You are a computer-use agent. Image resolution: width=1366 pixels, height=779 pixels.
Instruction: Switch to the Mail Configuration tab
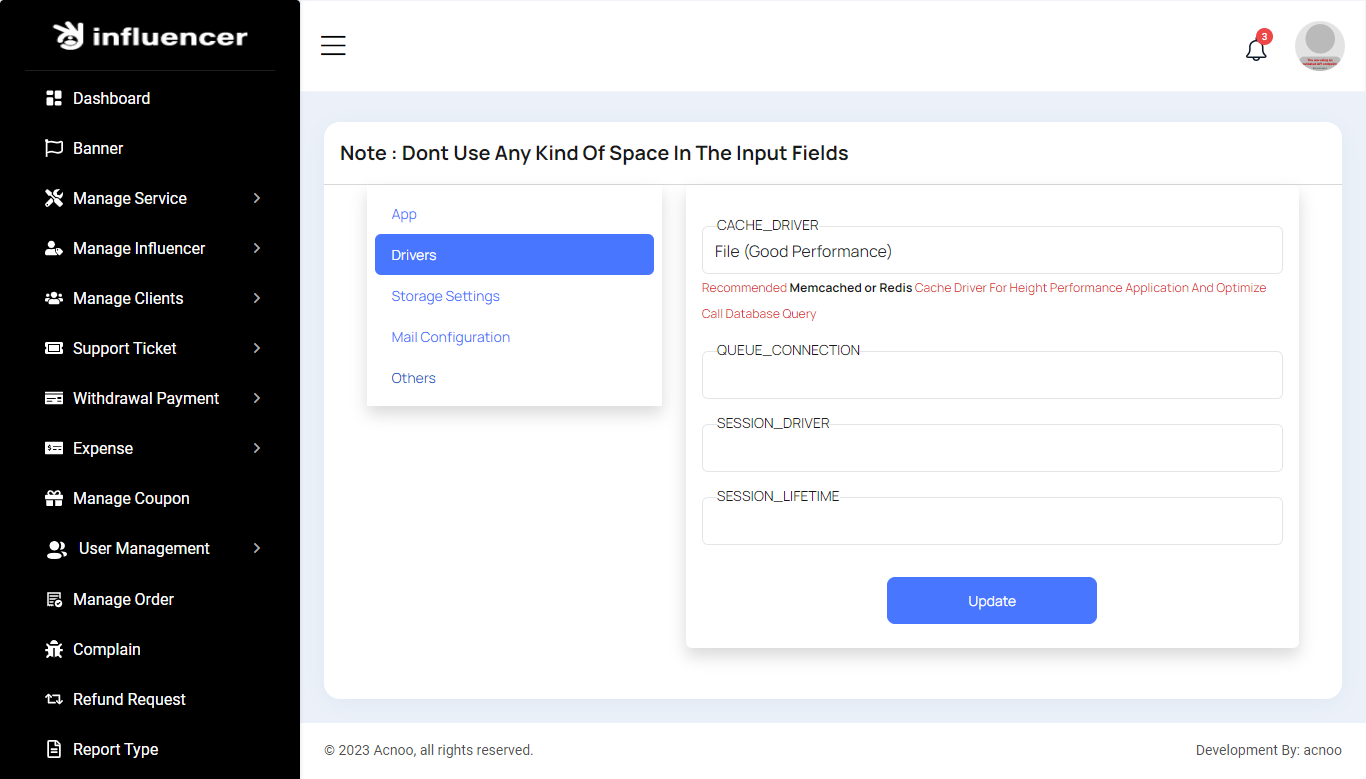click(450, 337)
